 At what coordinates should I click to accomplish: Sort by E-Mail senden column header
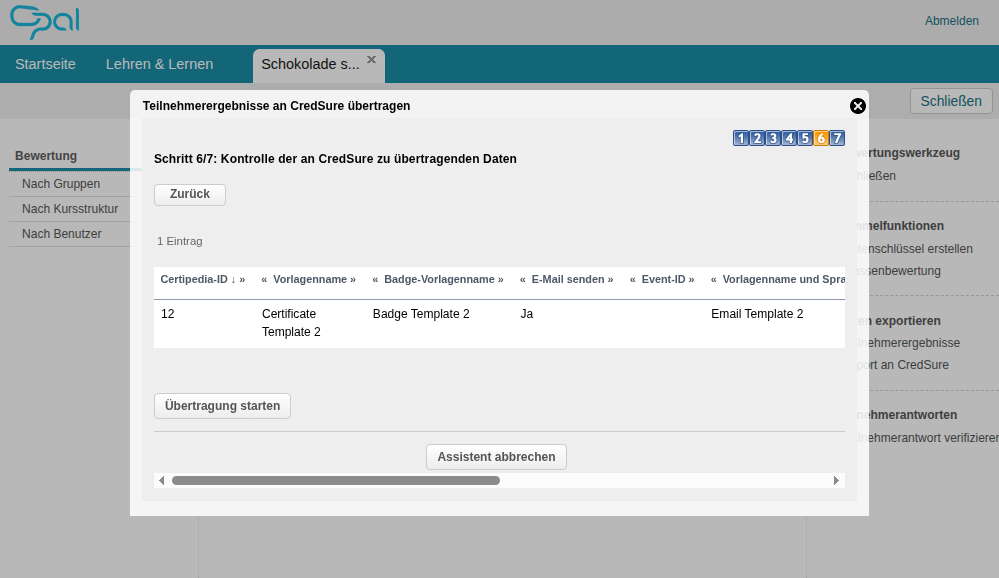point(567,279)
